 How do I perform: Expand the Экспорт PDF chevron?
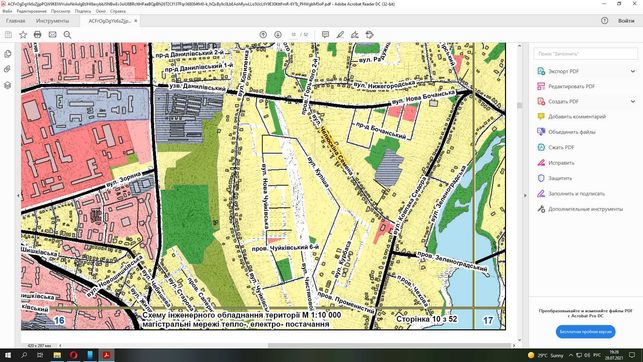coord(633,71)
